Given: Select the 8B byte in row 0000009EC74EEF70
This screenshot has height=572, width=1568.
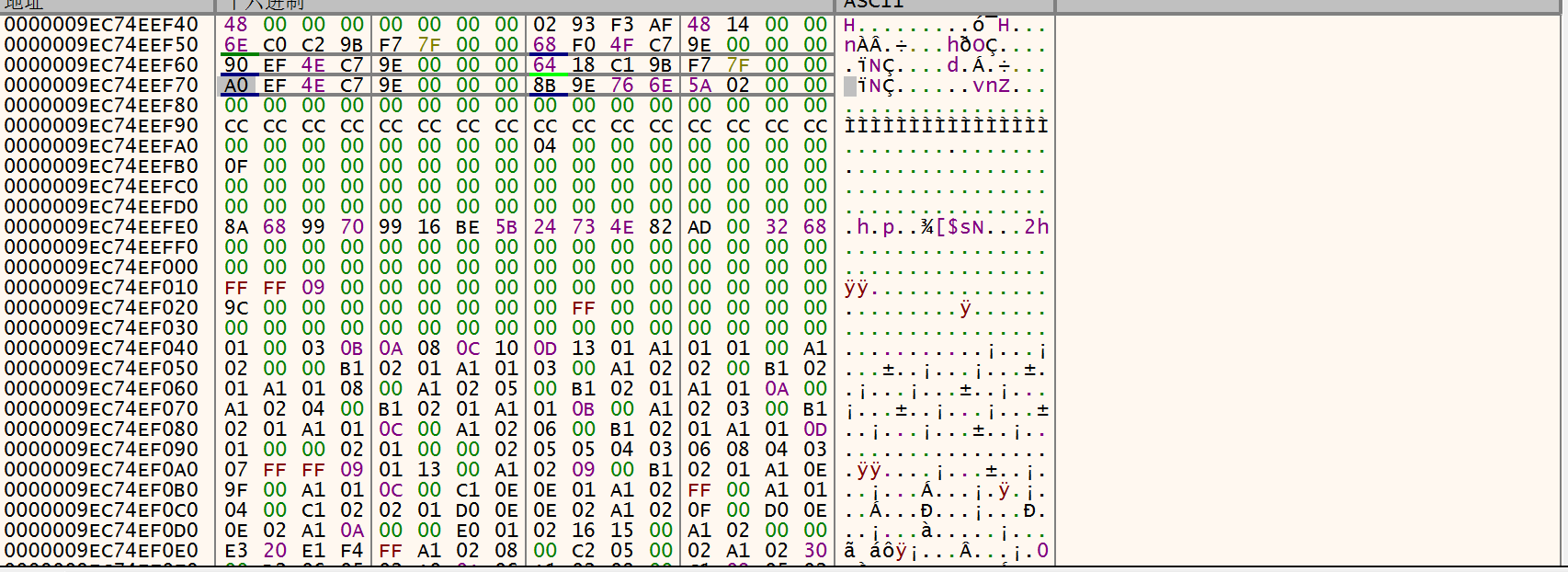Looking at the screenshot, I should 545,86.
